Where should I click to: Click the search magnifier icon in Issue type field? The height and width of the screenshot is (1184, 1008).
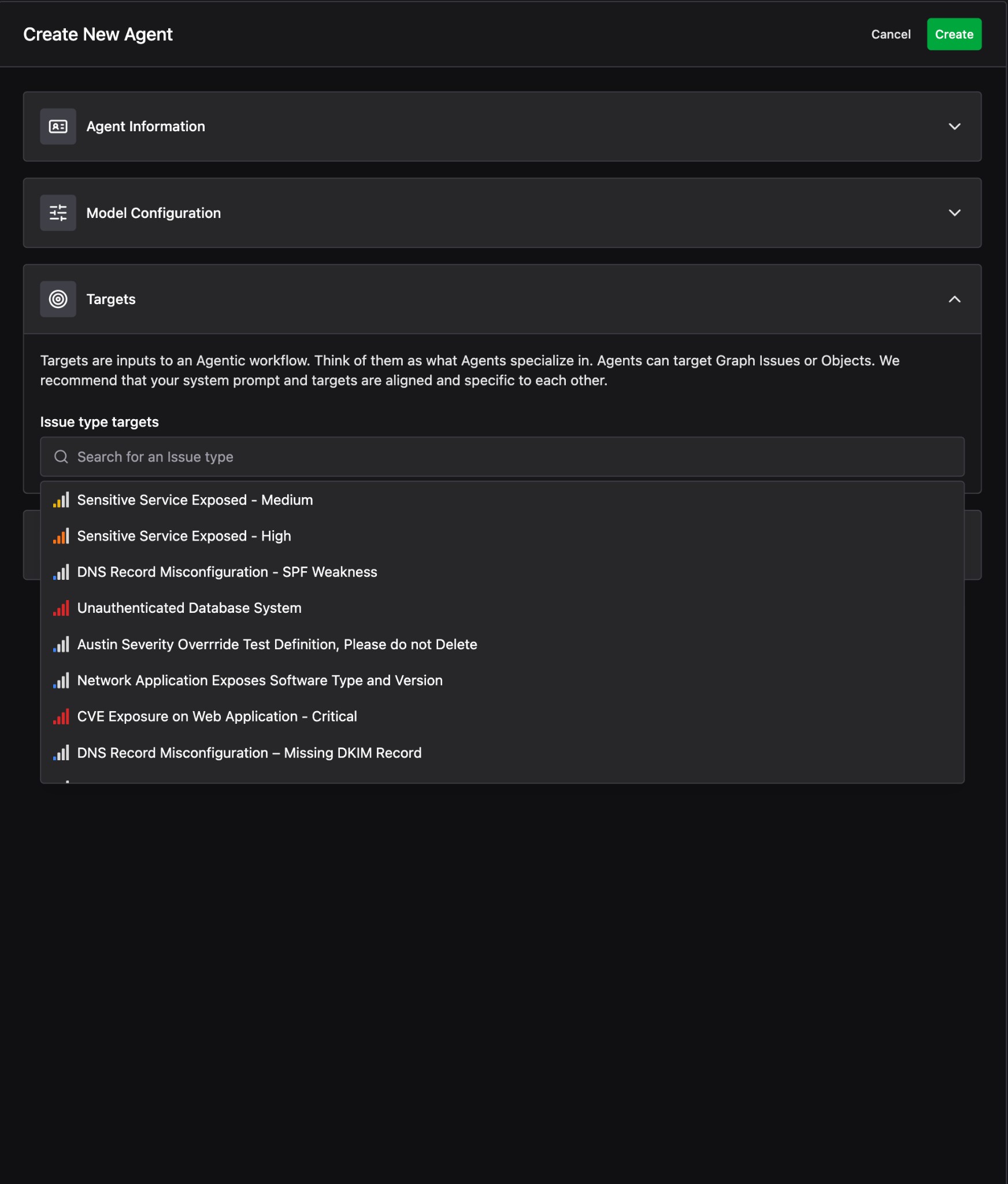click(x=61, y=457)
